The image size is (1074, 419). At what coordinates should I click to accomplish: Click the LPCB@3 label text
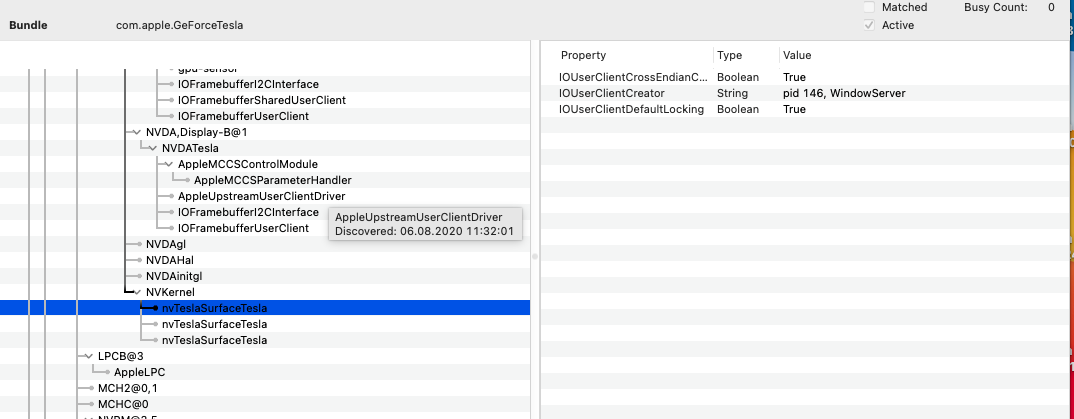(x=121, y=356)
